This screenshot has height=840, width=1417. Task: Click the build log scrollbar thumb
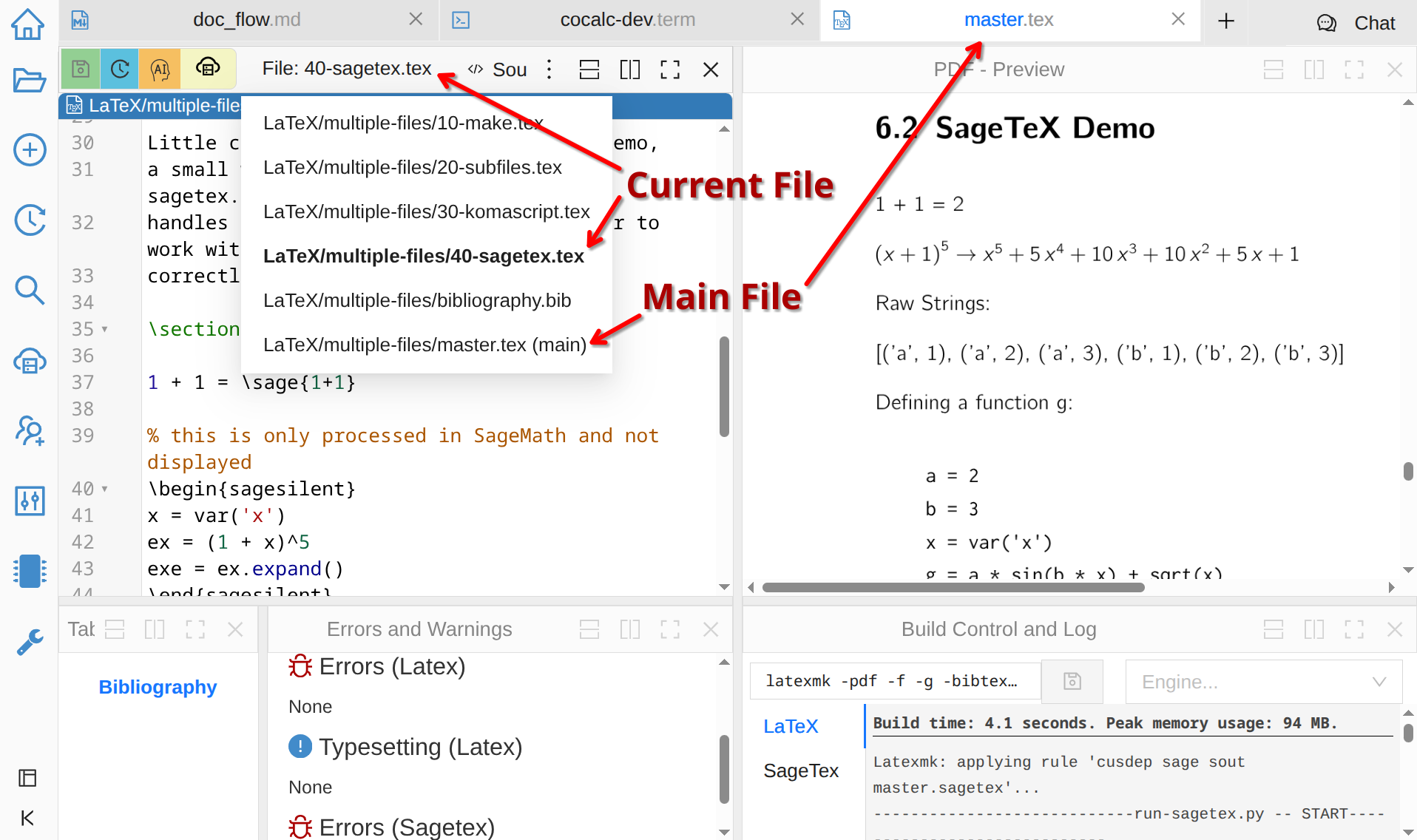(1408, 733)
